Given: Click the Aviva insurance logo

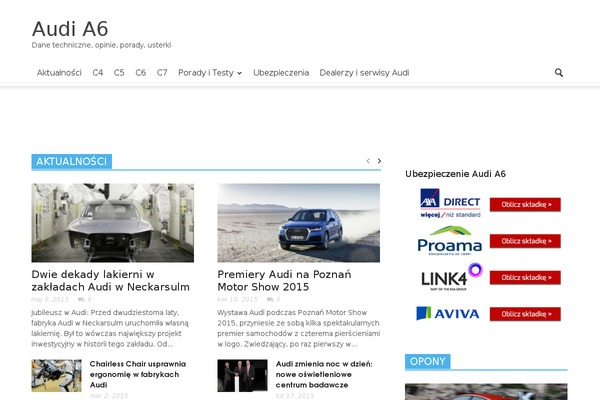Looking at the screenshot, I should coord(449,313).
